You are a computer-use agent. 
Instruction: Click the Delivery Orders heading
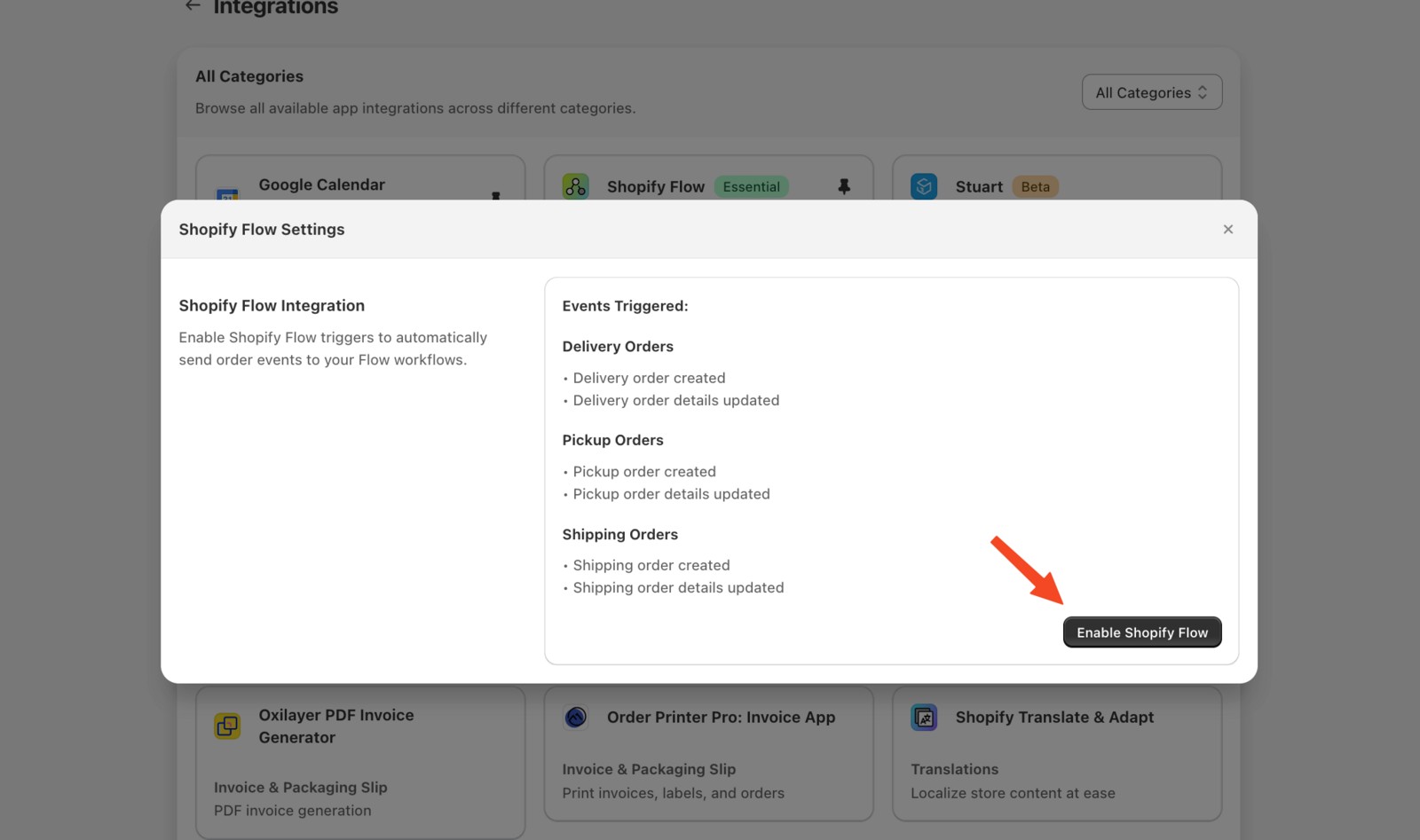click(x=618, y=346)
